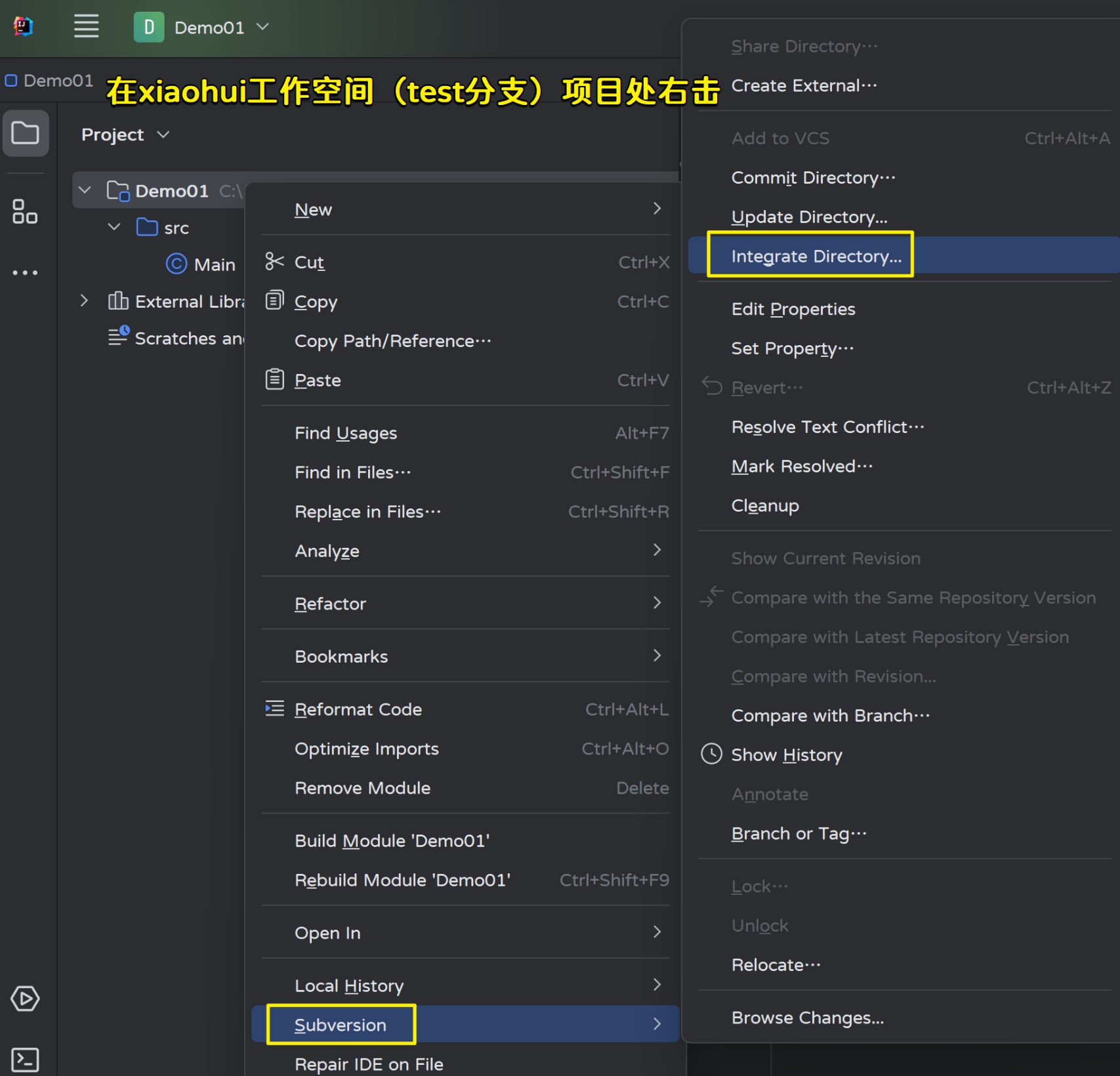1120x1076 pixels.
Task: Collapse the src folder node
Action: [x=114, y=227]
